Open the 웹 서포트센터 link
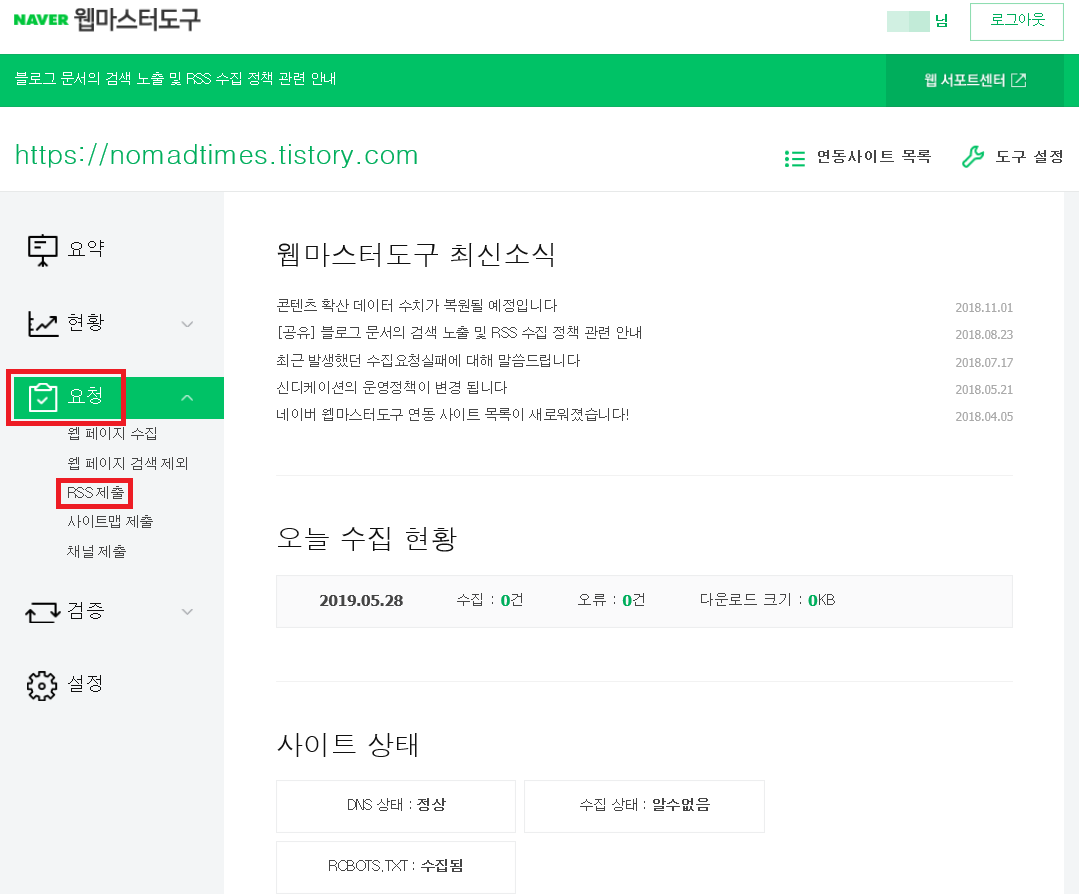The width and height of the screenshot is (1079, 894). [x=974, y=80]
